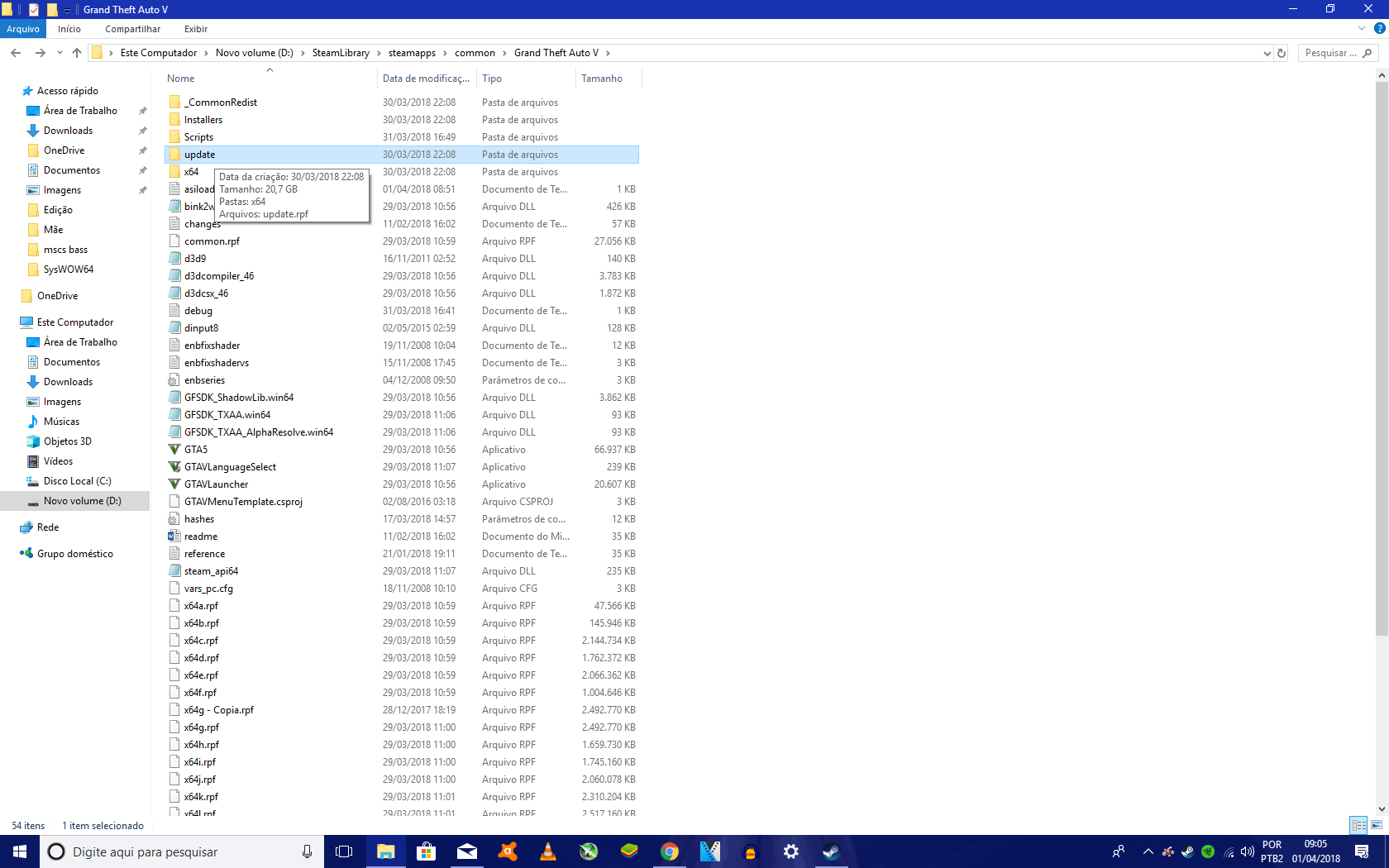Click SteamLibrary in the address path
The image size is (1389, 868).
pos(341,53)
